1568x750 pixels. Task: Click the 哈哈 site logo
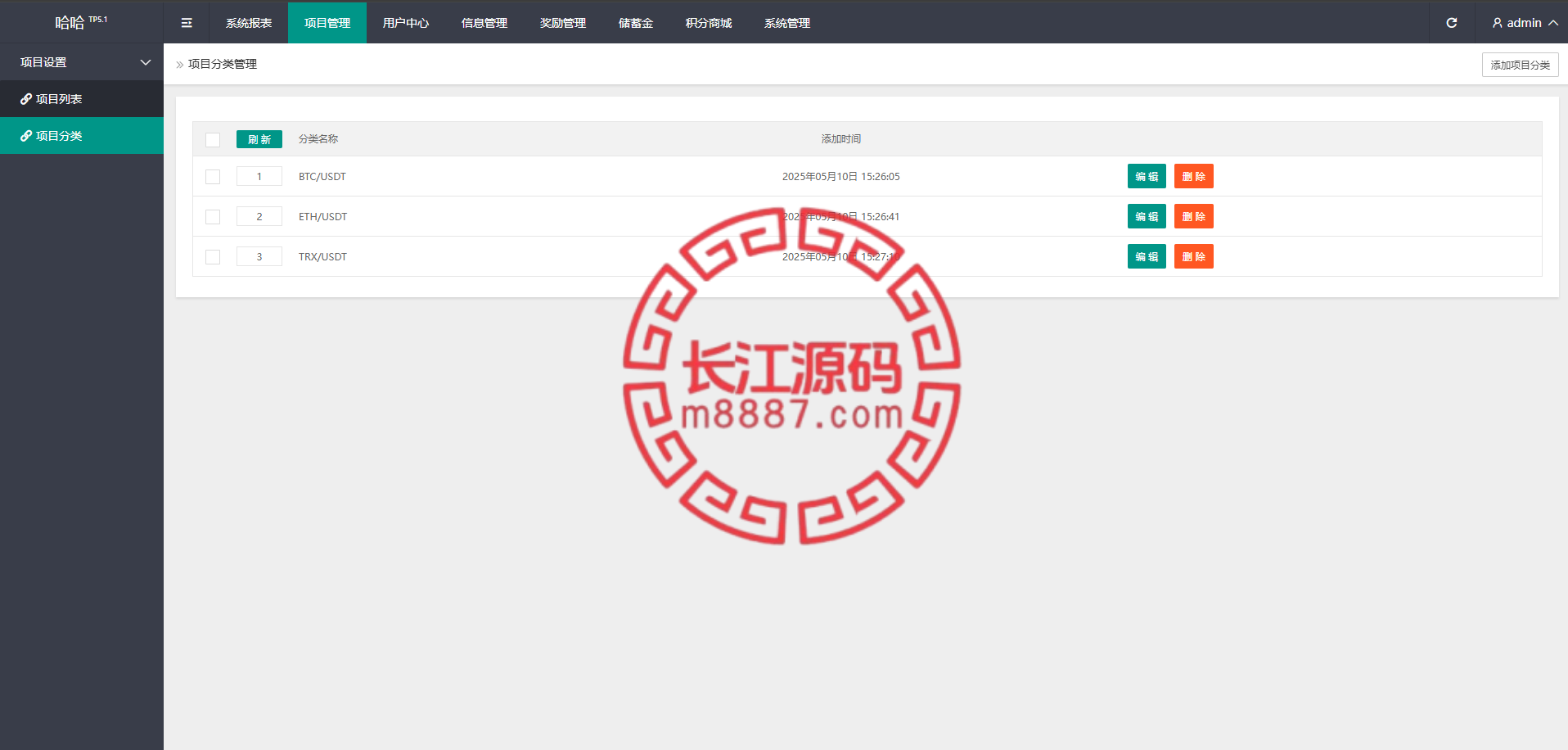point(81,22)
